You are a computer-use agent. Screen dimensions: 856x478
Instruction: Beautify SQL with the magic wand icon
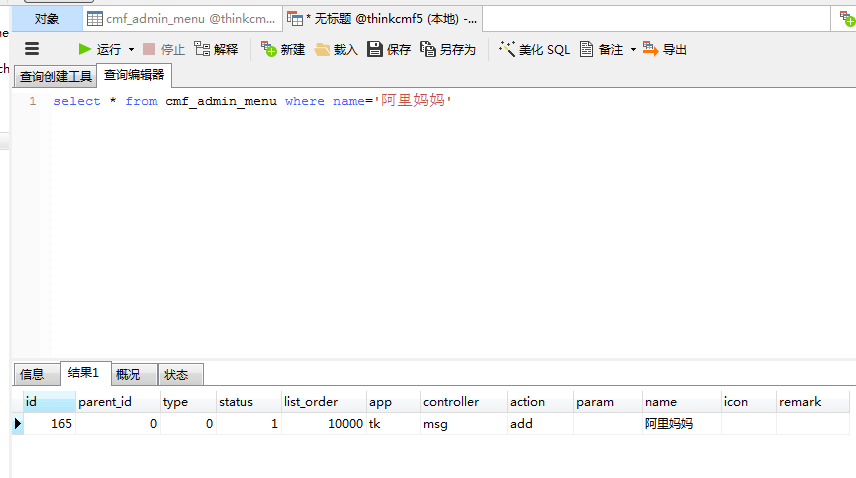[506, 49]
